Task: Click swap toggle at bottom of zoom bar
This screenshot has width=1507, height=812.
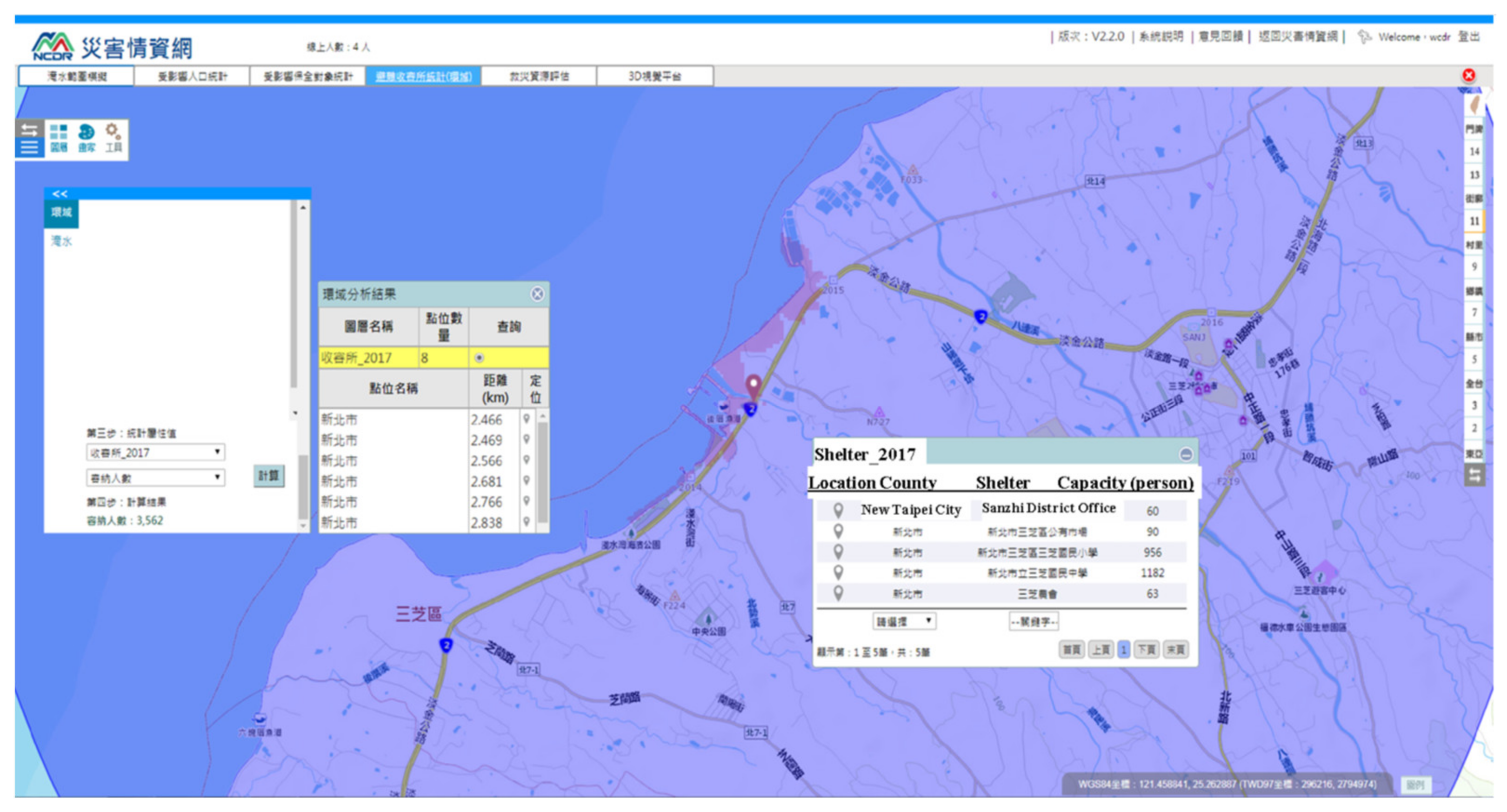Action: point(1474,475)
